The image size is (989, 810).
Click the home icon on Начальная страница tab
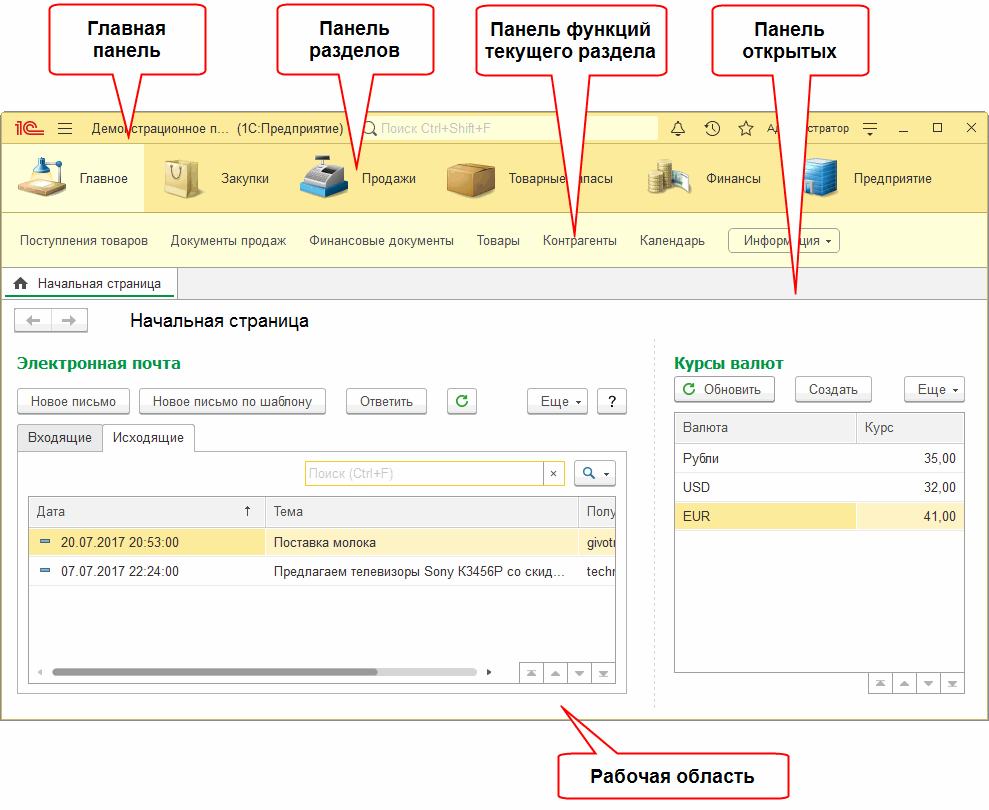coord(20,283)
